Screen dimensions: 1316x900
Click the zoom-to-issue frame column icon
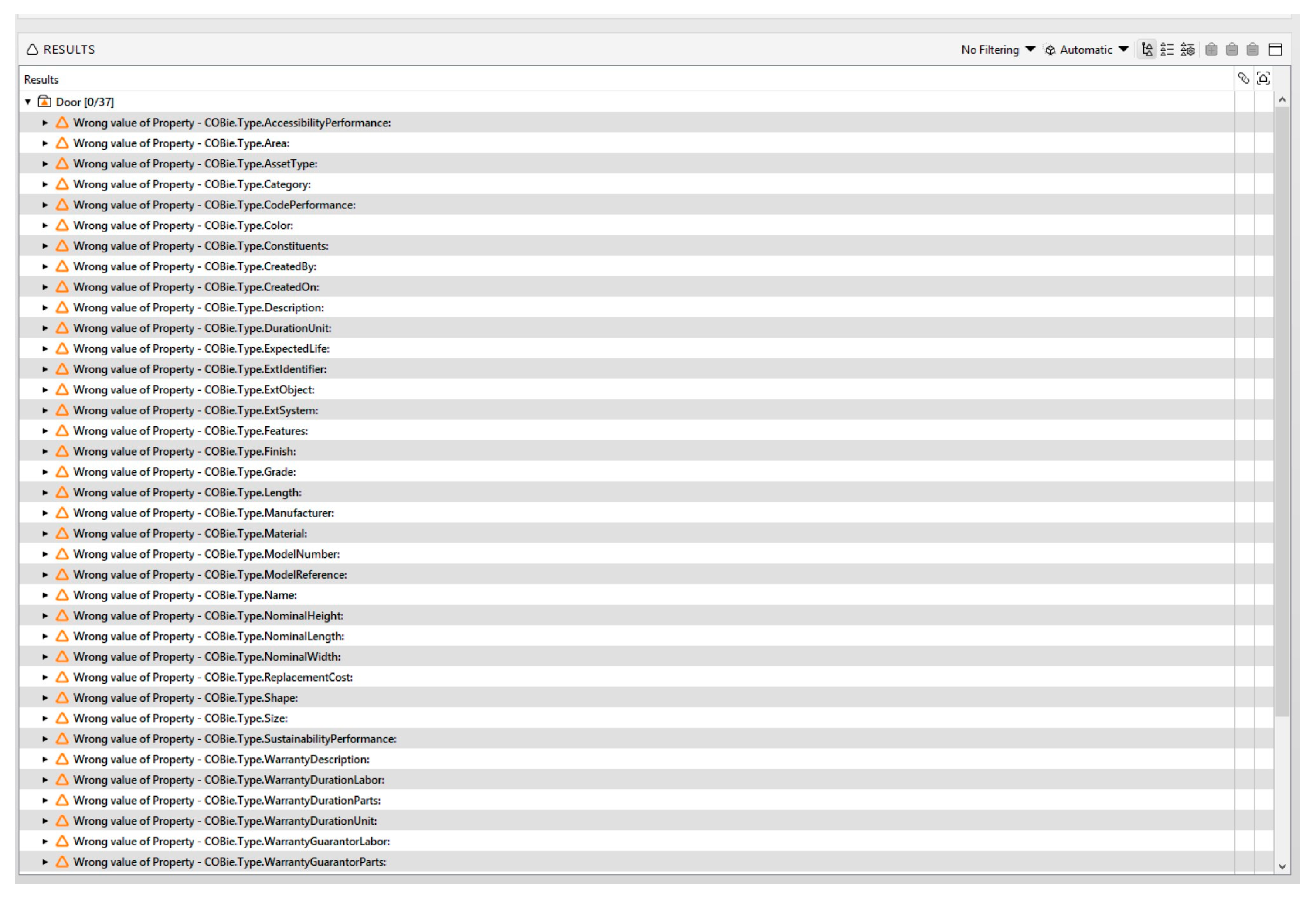pos(1263,78)
